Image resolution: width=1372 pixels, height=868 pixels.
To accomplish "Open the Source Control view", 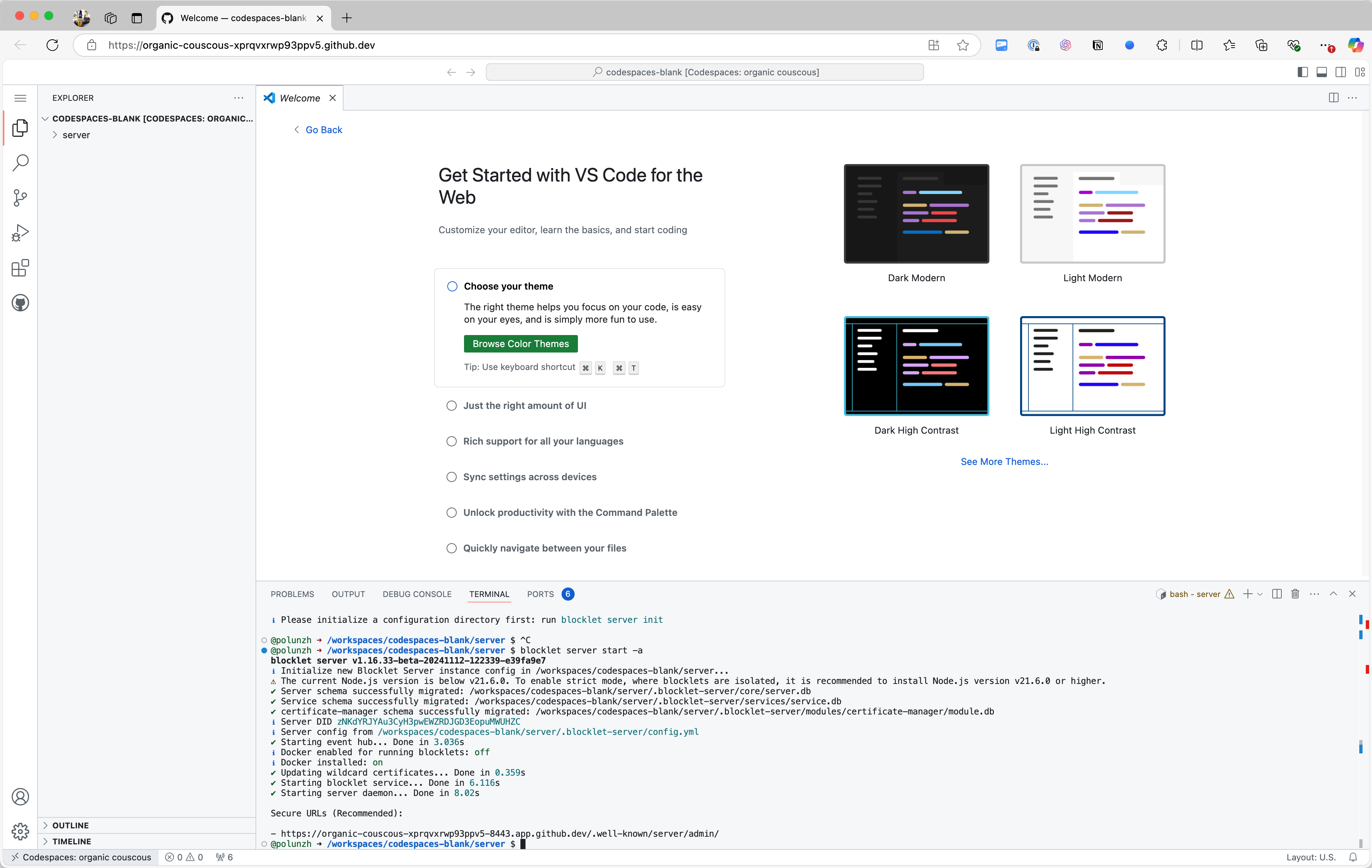I will point(20,198).
